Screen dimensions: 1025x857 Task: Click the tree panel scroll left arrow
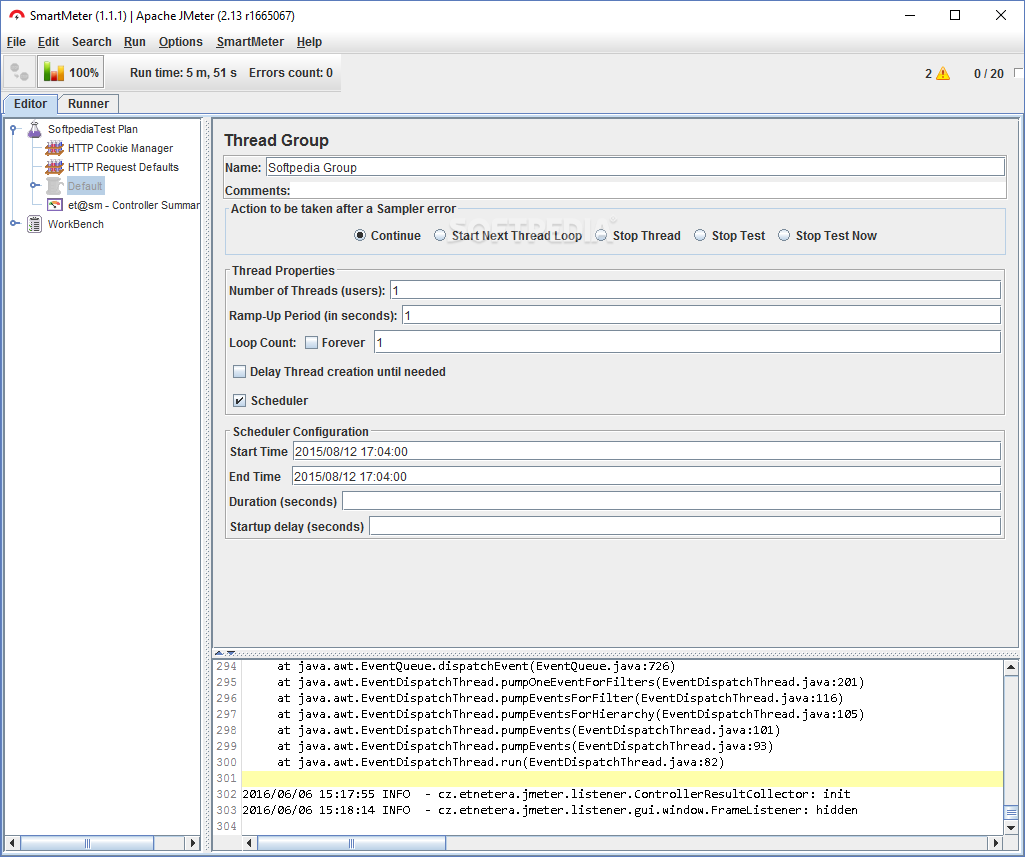[x=12, y=843]
